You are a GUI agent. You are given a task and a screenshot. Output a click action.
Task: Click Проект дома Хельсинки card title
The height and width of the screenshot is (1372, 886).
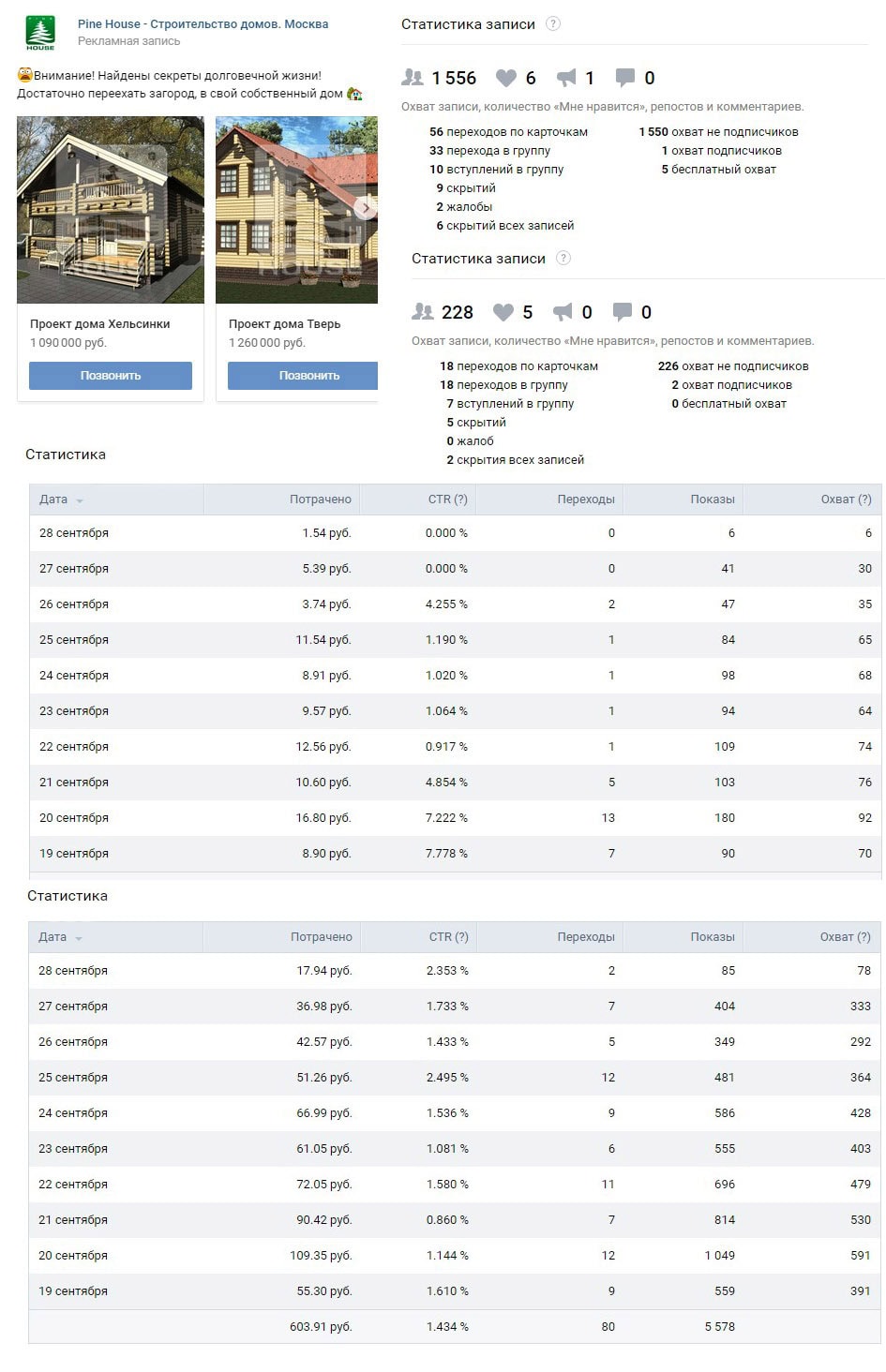pos(100,324)
